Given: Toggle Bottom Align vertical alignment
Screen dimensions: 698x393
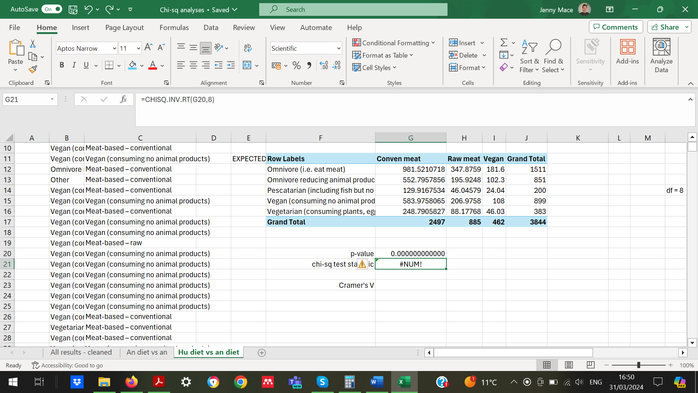Looking at the screenshot, I should (x=205, y=48).
